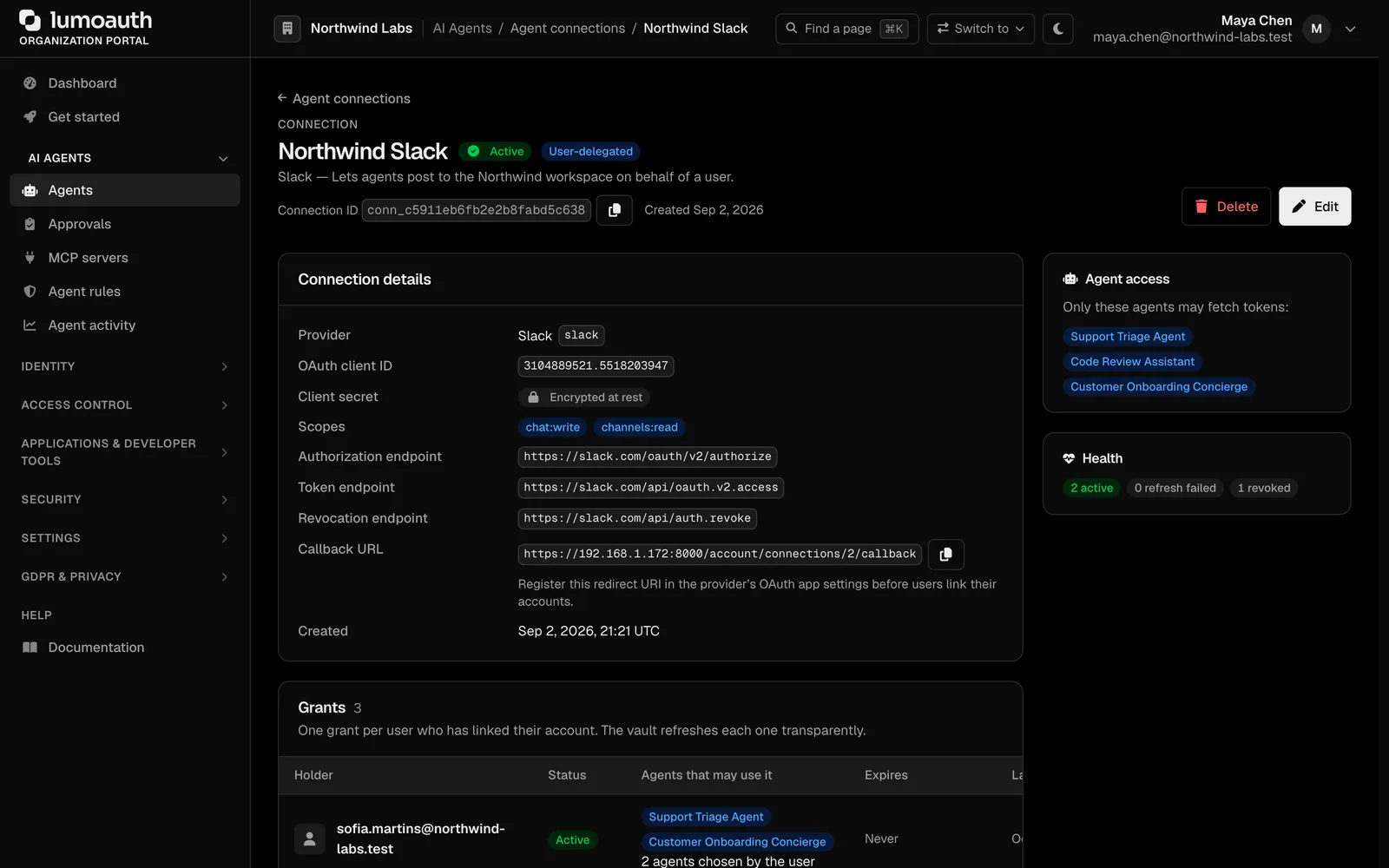Screen dimensions: 1389x868
Task: Expand the GDPR & Privacy section
Action: [x=125, y=577]
